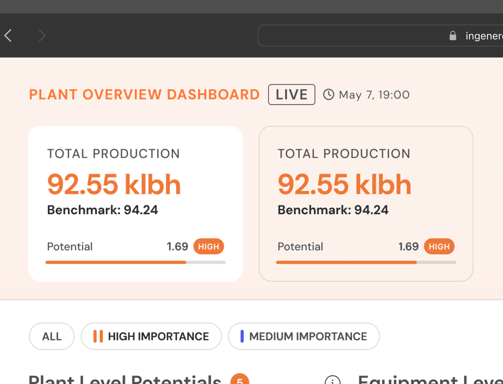Click the orange 5 badge by Plant Level Potentials
The height and width of the screenshot is (384, 503).
[240, 379]
